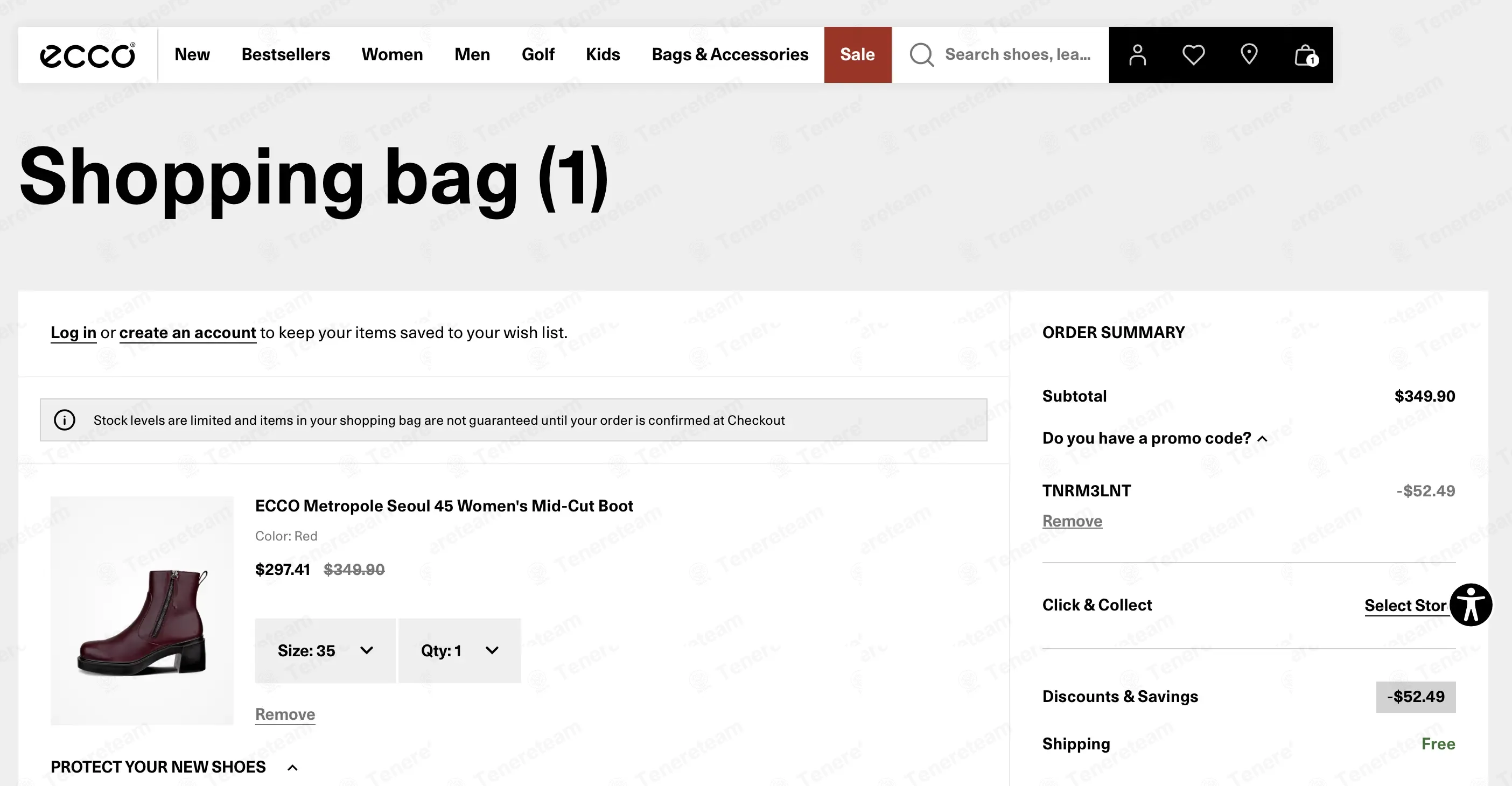Open Bags & Accessories menu

pos(730,54)
